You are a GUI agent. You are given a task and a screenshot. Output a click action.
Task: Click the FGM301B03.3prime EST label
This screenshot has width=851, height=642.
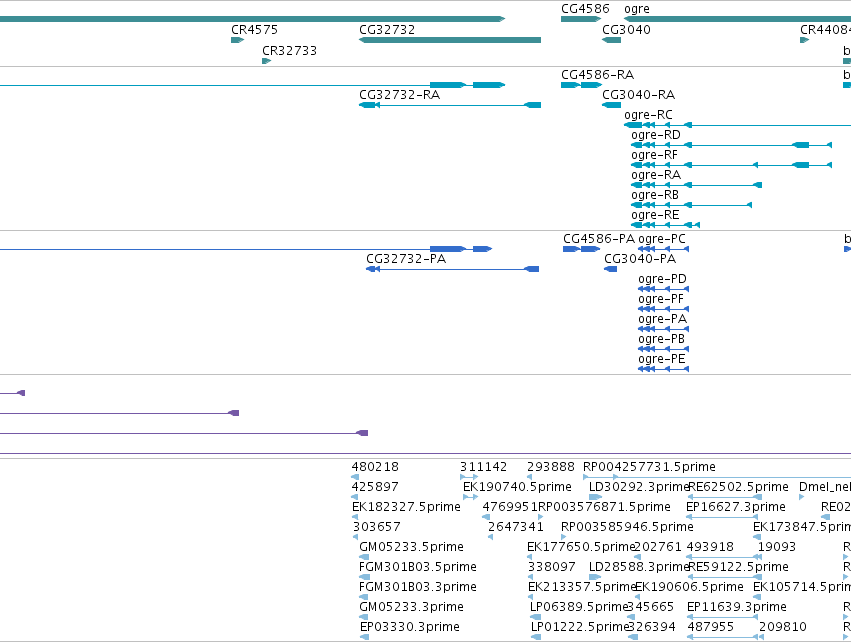click(x=418, y=587)
